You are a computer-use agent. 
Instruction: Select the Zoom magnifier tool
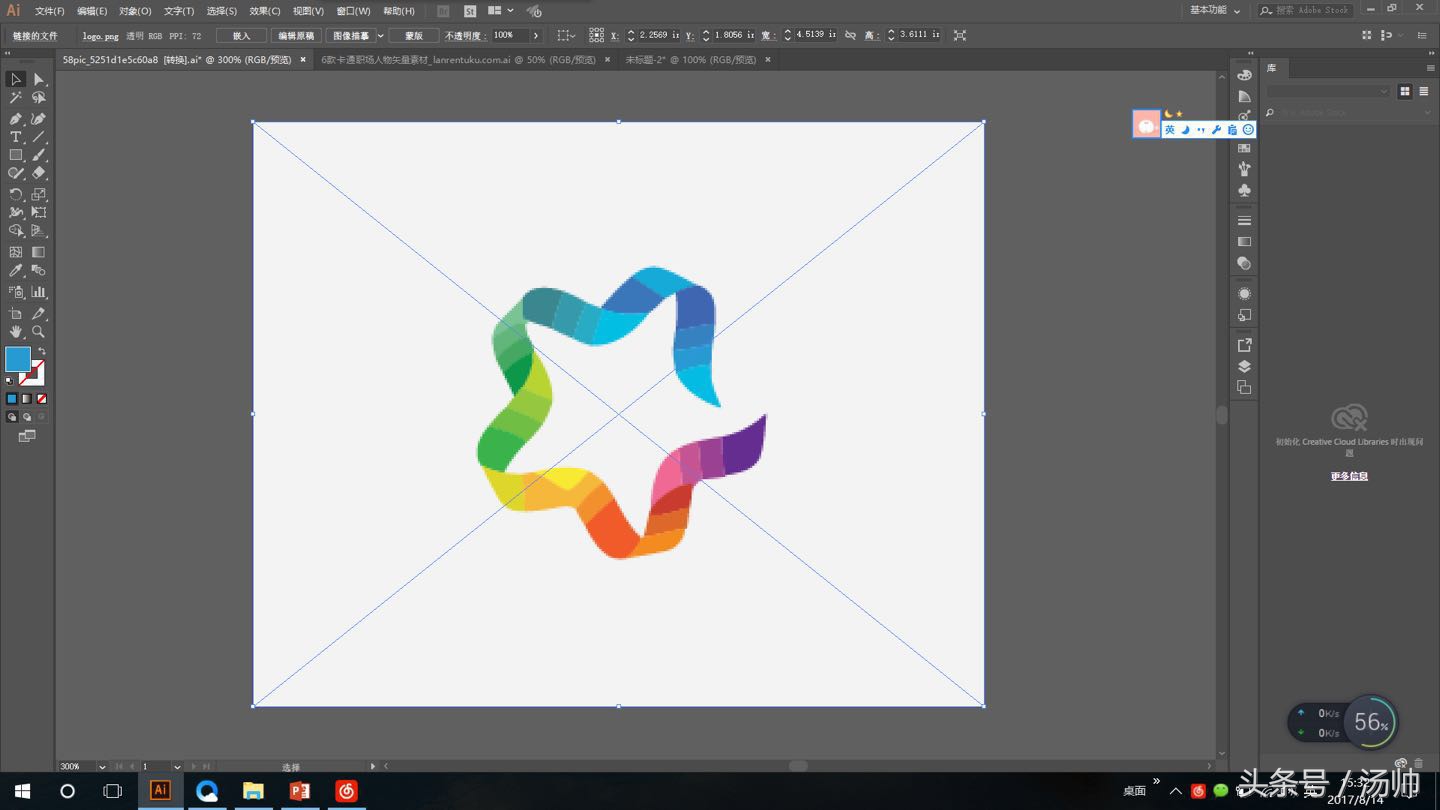pyautogui.click(x=39, y=332)
